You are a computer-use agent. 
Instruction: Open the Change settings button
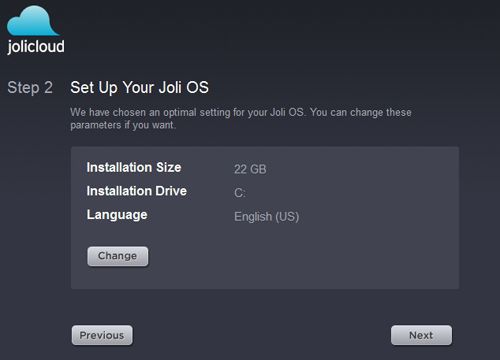click(118, 256)
